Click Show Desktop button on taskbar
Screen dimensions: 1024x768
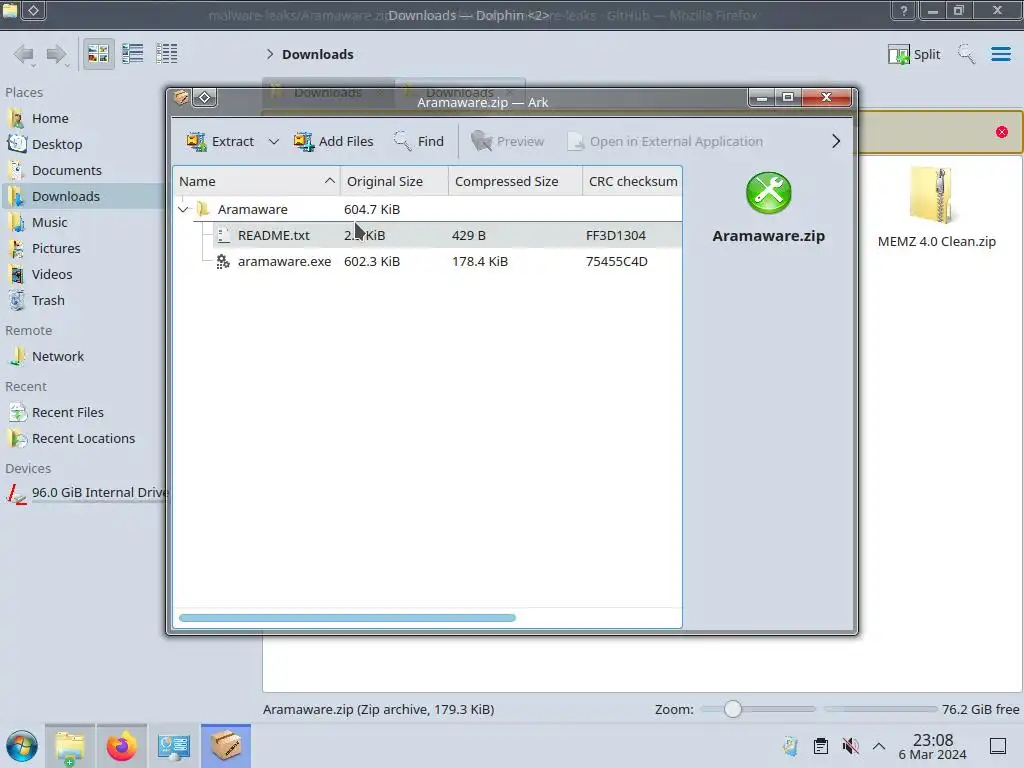click(x=998, y=746)
